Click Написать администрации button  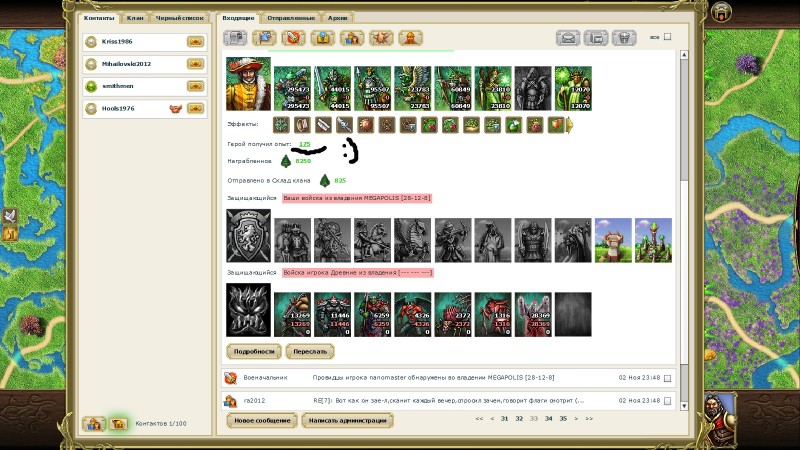click(347, 420)
